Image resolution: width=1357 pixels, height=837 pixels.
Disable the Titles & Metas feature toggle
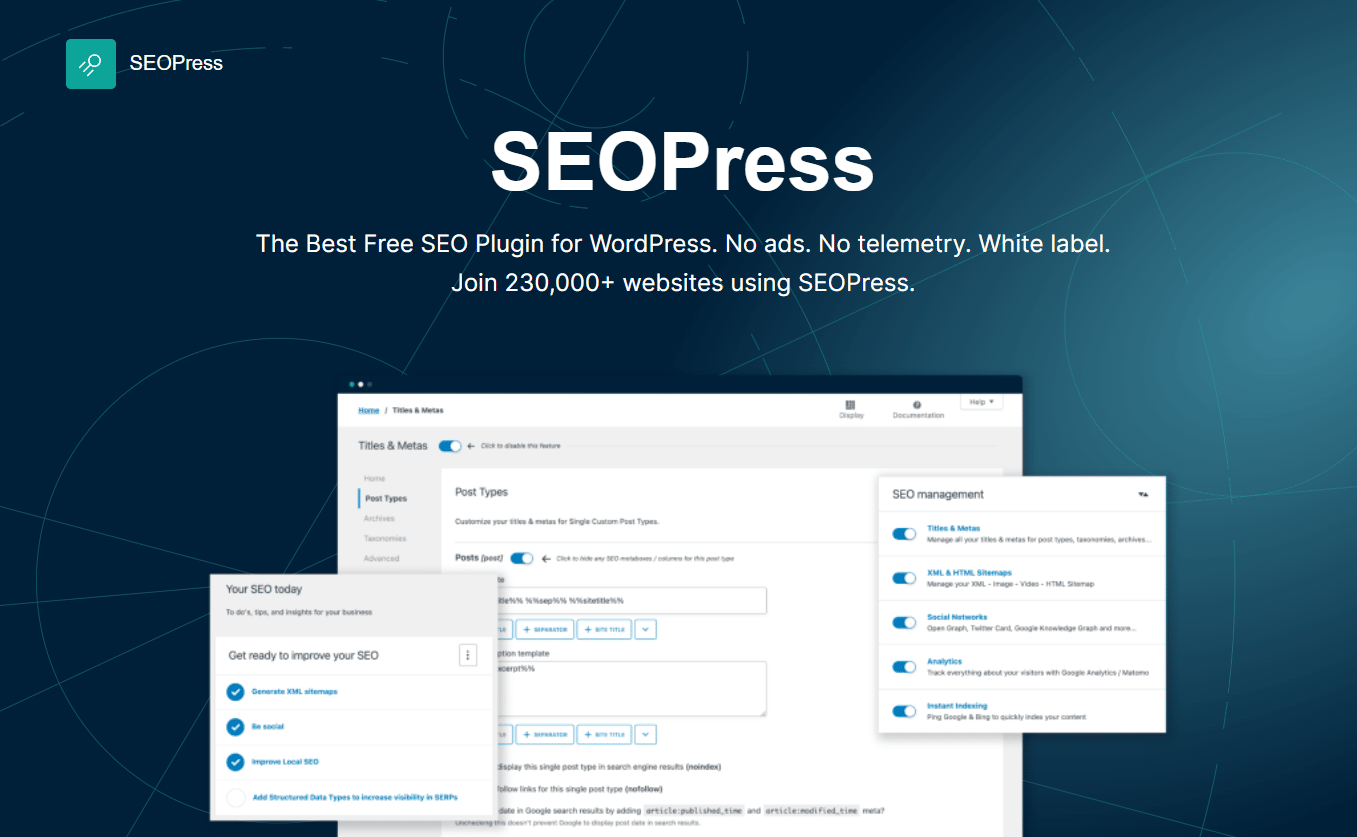coord(450,446)
